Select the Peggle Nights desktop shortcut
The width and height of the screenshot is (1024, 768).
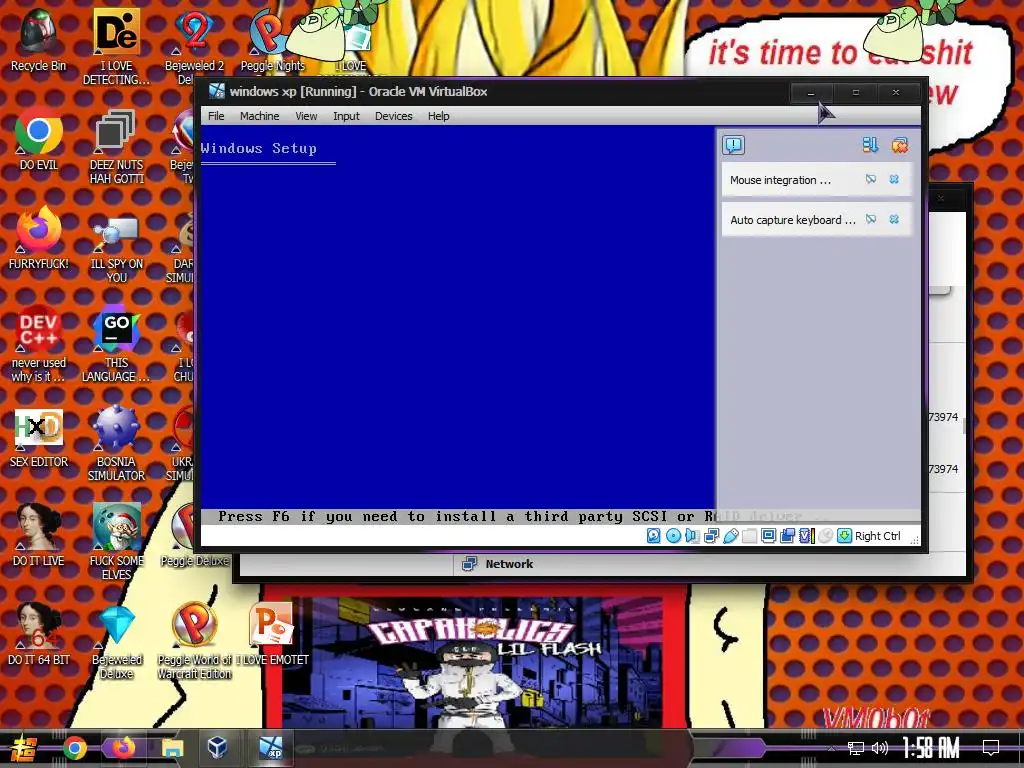click(272, 40)
